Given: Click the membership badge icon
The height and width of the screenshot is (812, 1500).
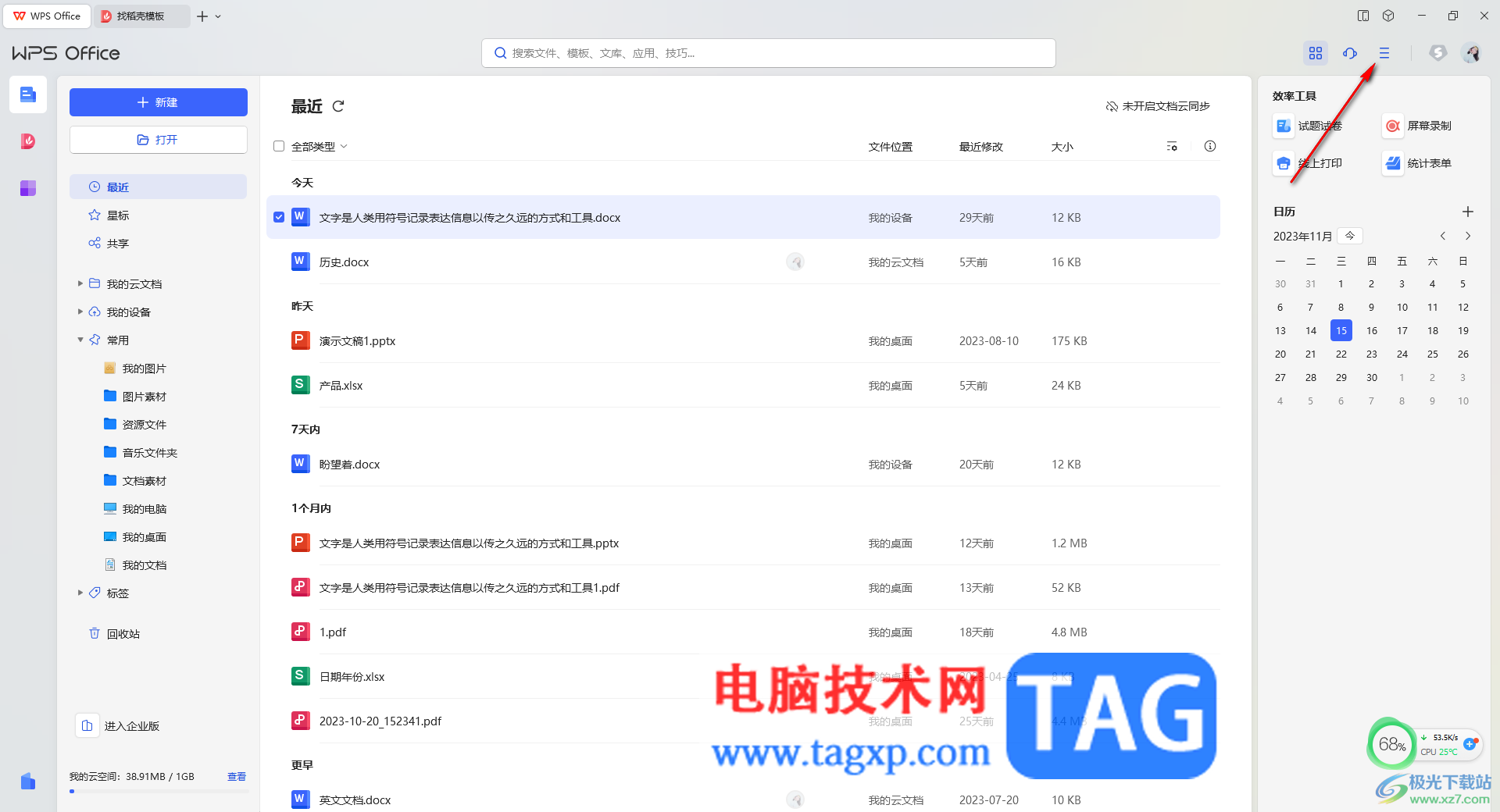Looking at the screenshot, I should [x=1437, y=53].
